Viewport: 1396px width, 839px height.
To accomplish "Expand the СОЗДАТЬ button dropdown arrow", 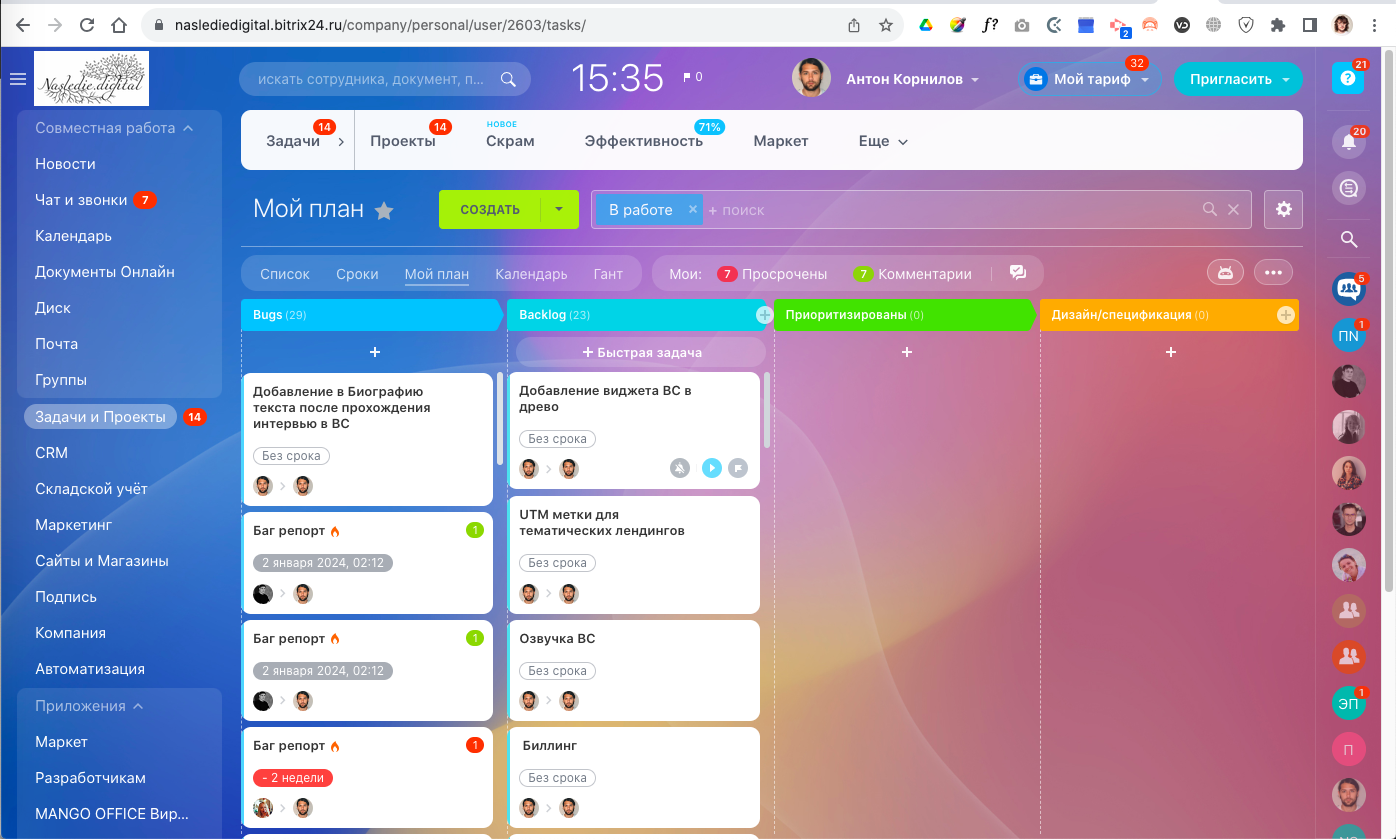I will coord(559,209).
